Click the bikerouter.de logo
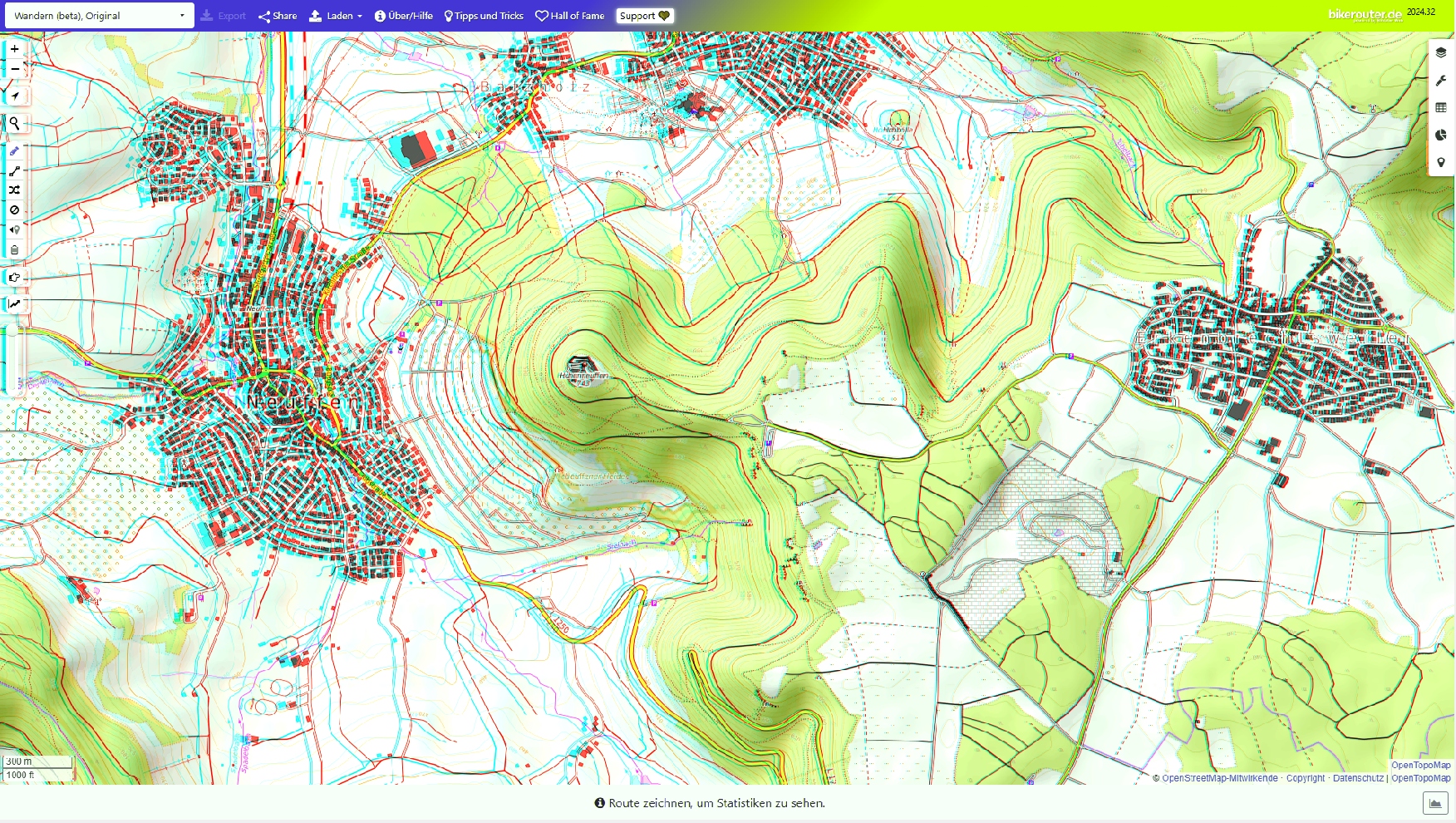The height and width of the screenshot is (823, 1456). pyautogui.click(x=1365, y=15)
